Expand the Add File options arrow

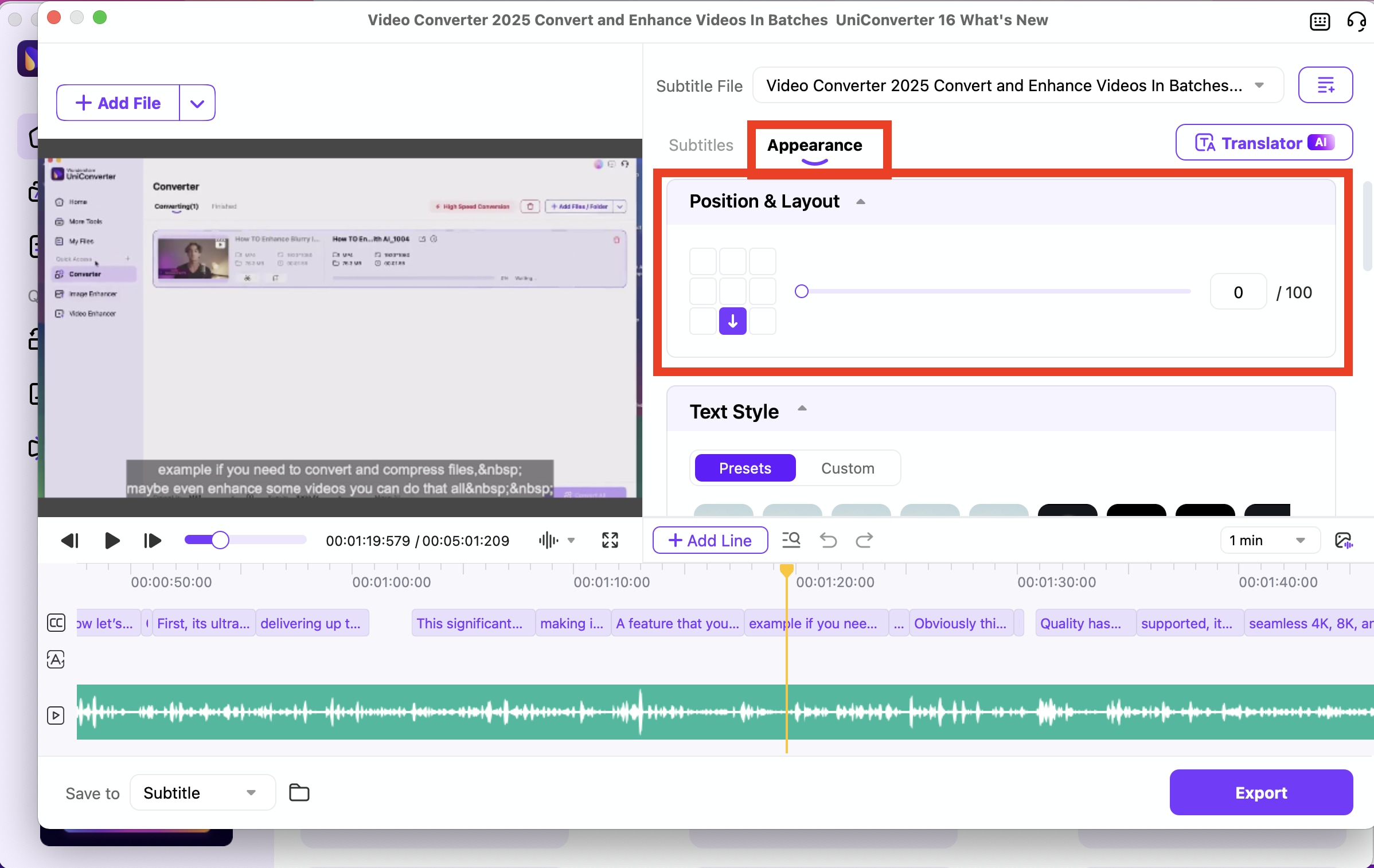pyautogui.click(x=197, y=103)
